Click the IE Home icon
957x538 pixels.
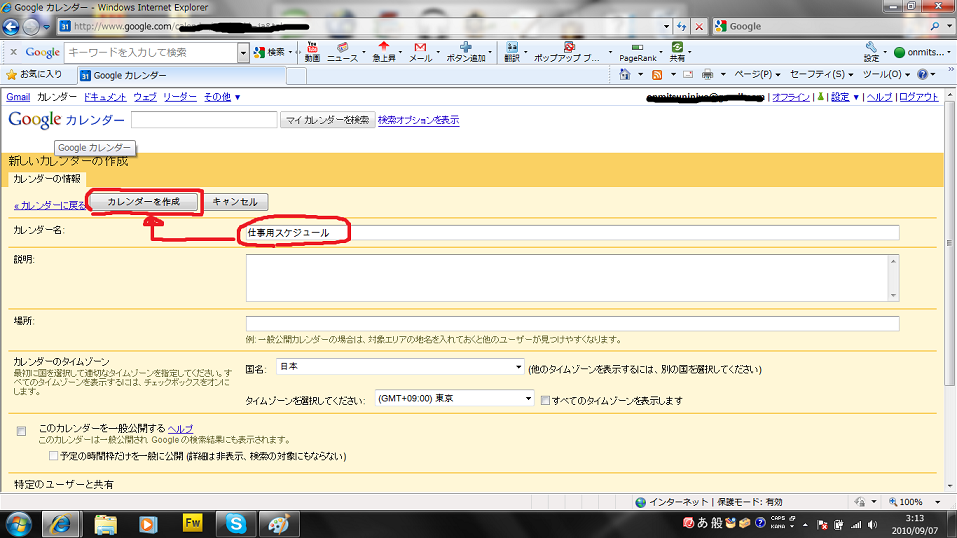pyautogui.click(x=624, y=75)
